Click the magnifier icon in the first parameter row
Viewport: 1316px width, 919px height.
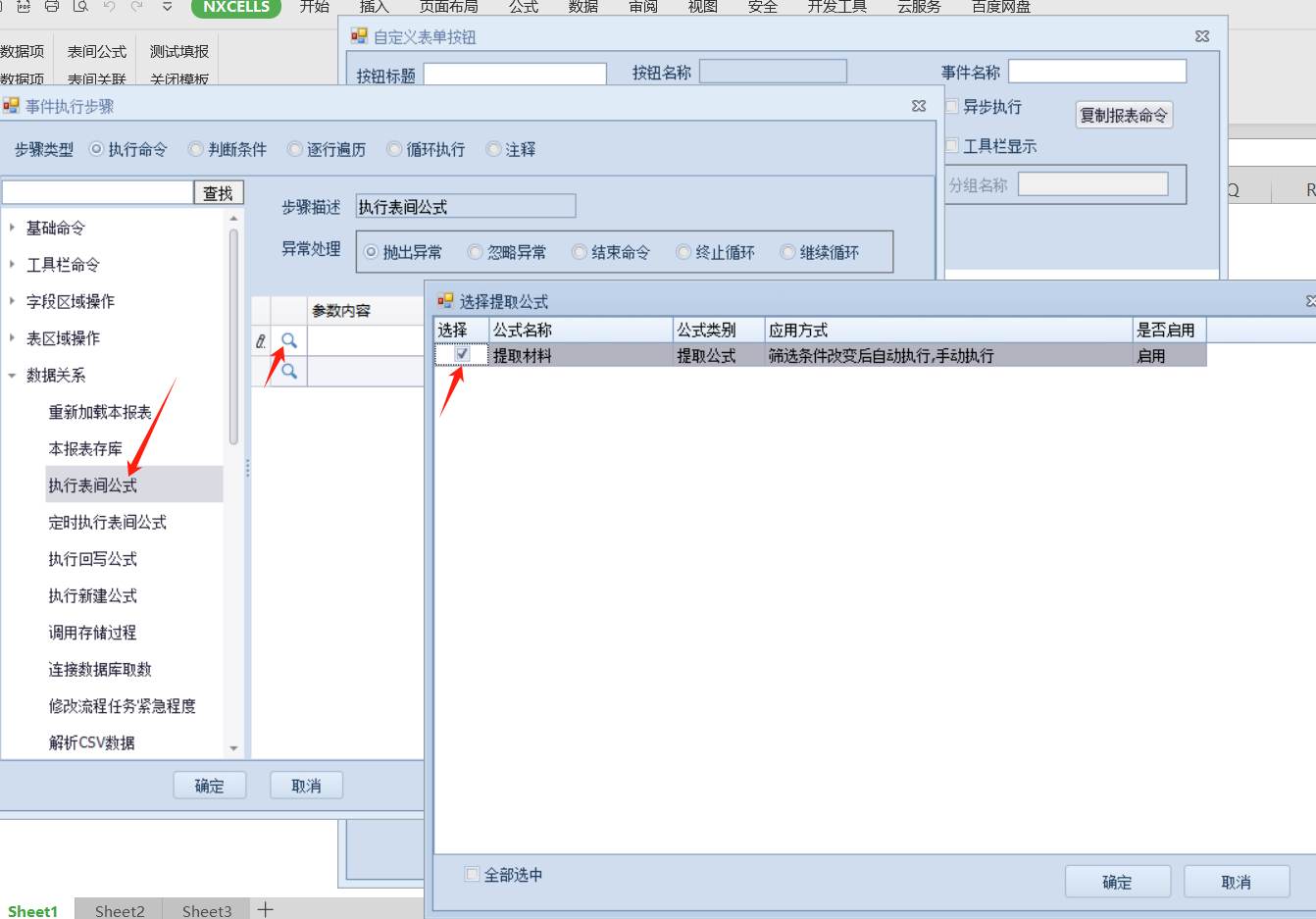coord(289,341)
